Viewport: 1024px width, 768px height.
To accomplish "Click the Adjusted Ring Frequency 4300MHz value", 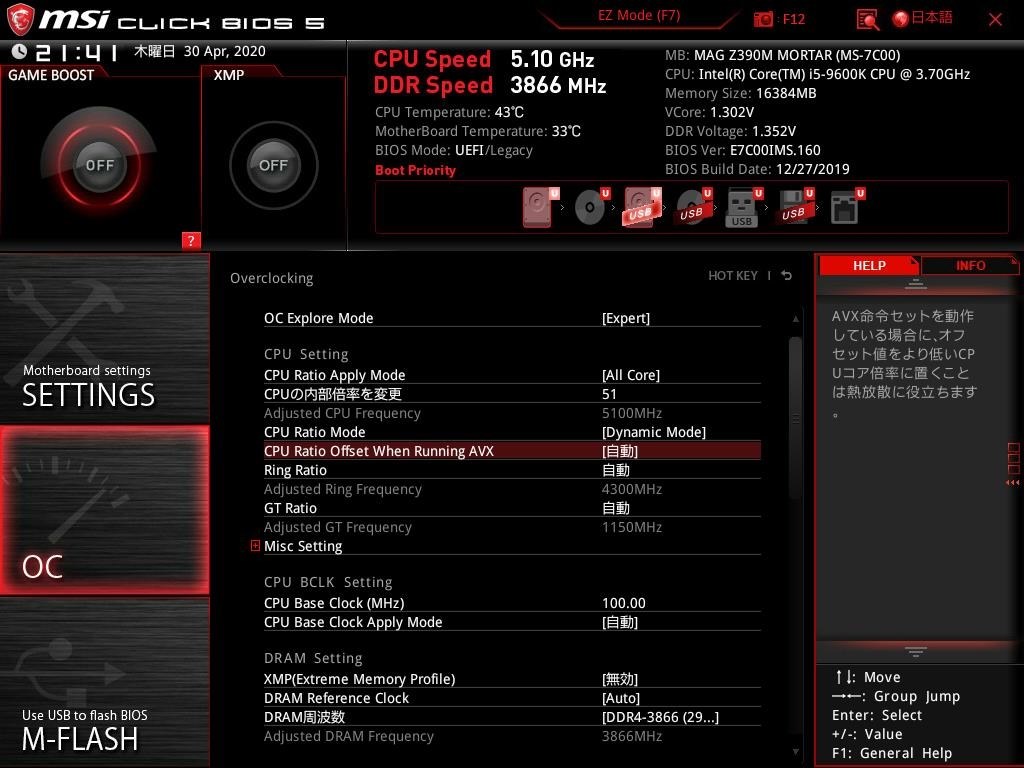I will [x=632, y=488].
